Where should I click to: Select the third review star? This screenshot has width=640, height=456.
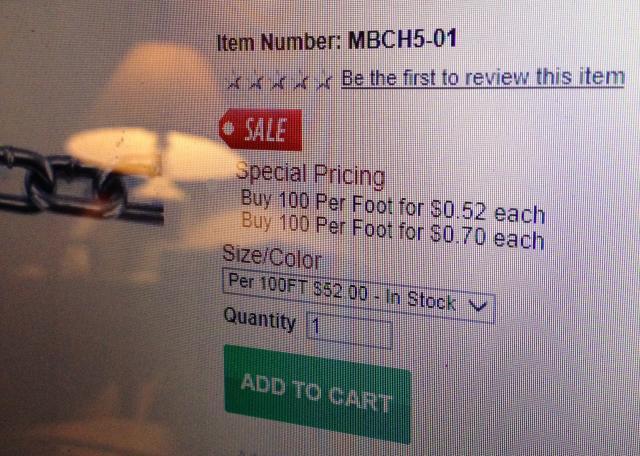(279, 81)
